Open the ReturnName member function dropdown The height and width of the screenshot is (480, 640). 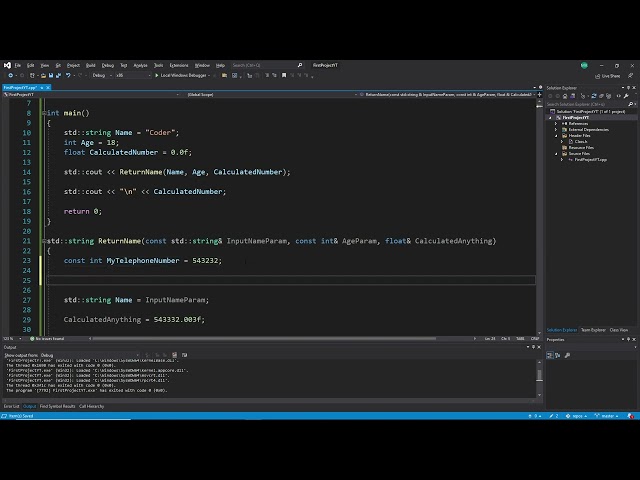[448, 94]
